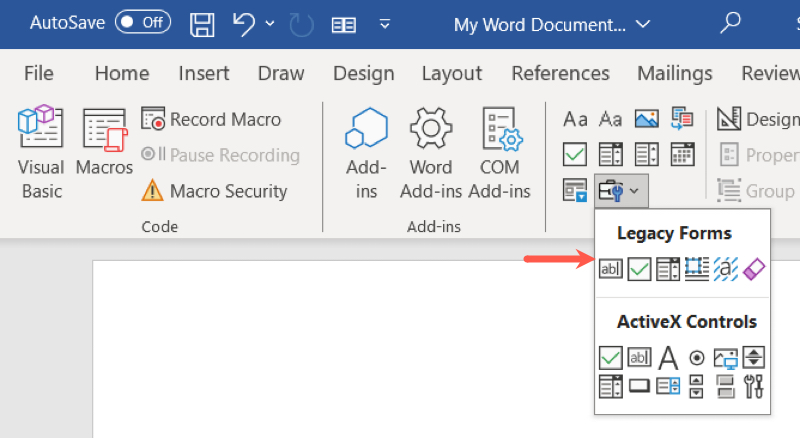The width and height of the screenshot is (800, 438).
Task: Insert Combo Box content control
Action: coord(611,154)
